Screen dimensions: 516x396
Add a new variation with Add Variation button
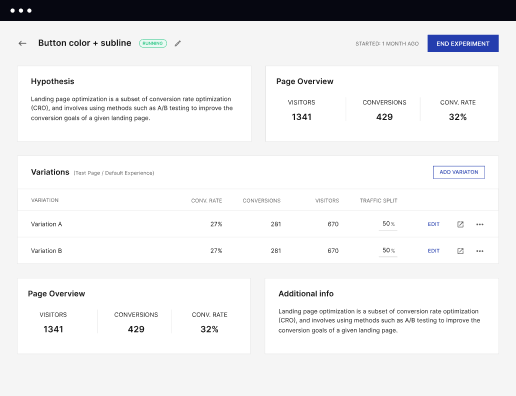click(x=459, y=172)
